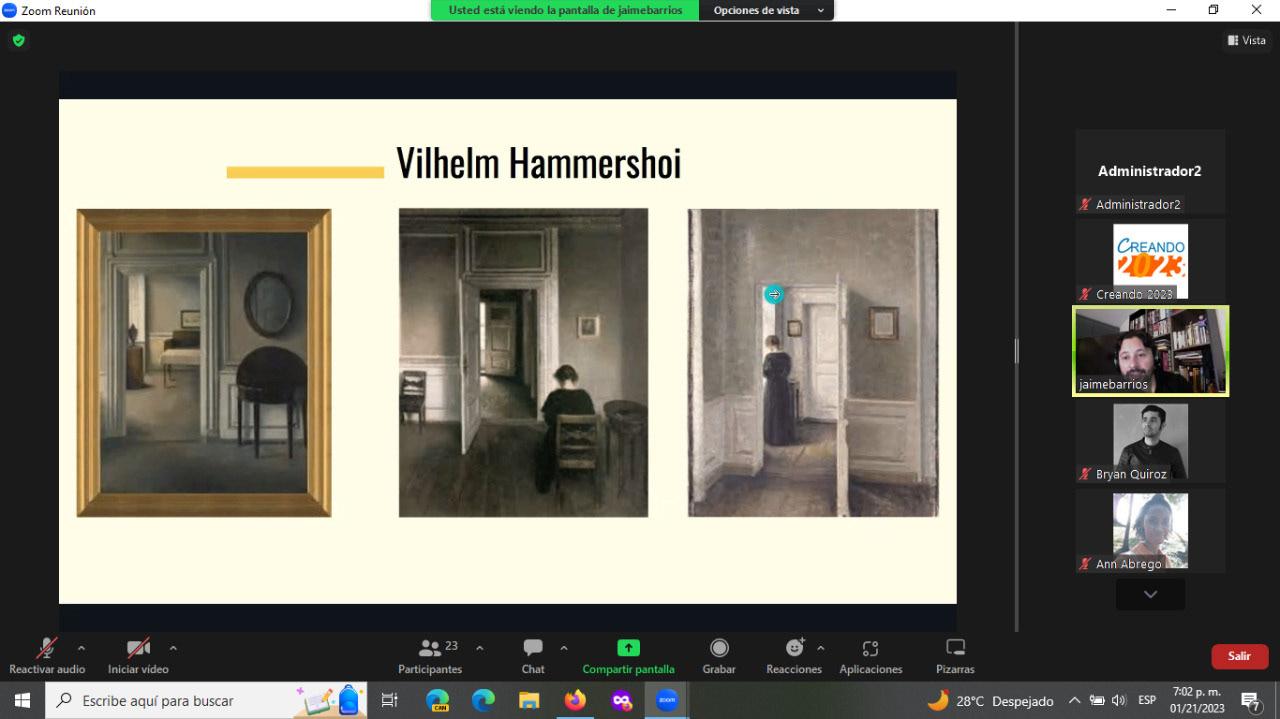This screenshot has height=719, width=1280.
Task: Open the purple mask app in taskbar
Action: point(621,700)
